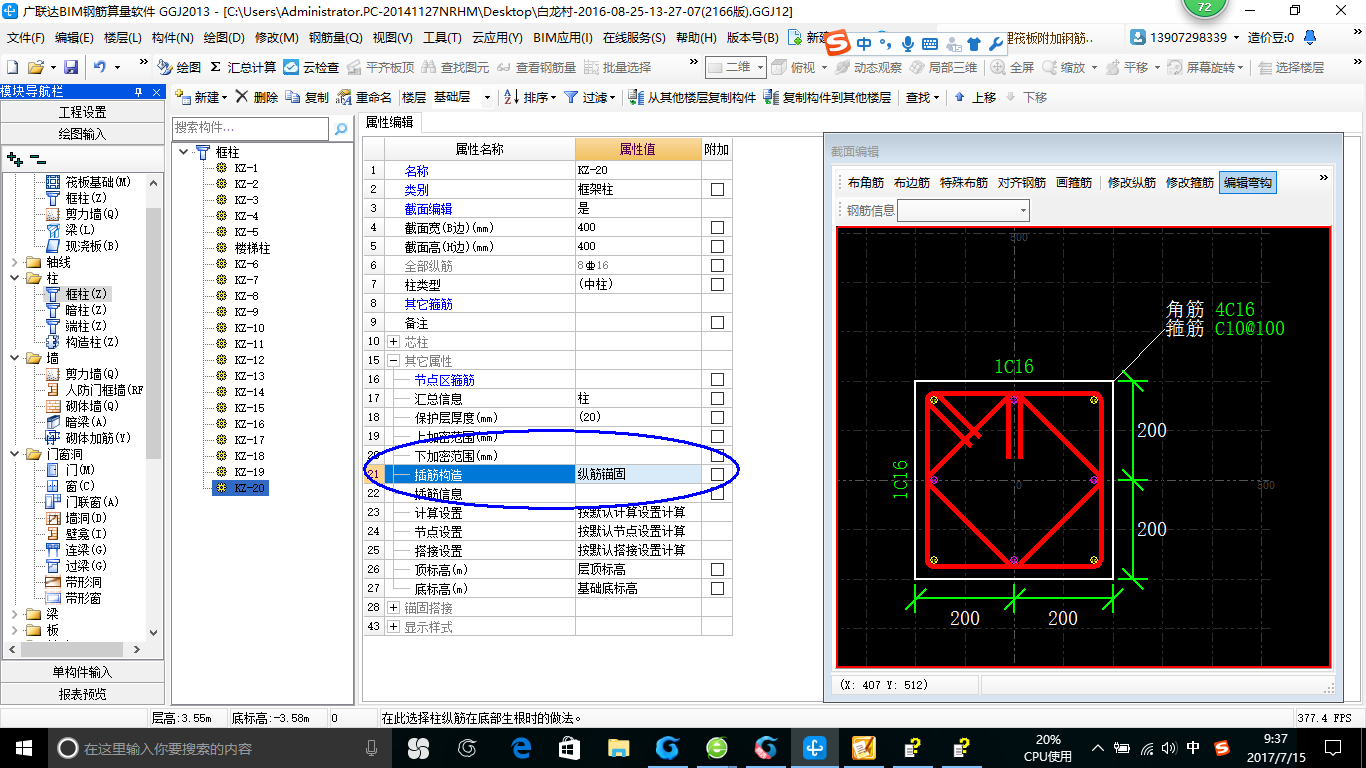Expand the 轴线 folder in navigation tree
This screenshot has height=768, width=1366.
14,262
